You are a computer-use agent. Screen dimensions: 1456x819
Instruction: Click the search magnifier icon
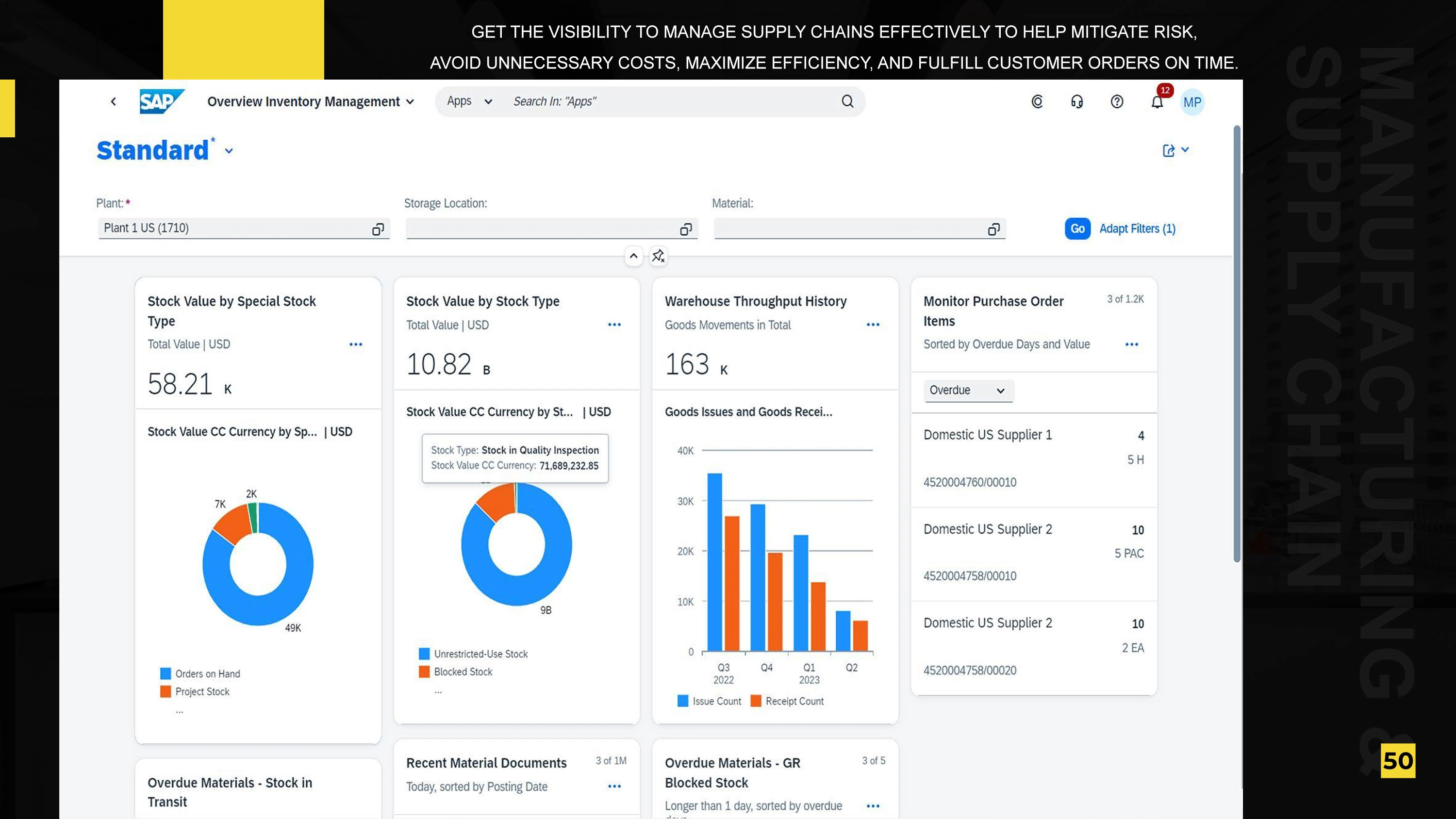pos(847,102)
